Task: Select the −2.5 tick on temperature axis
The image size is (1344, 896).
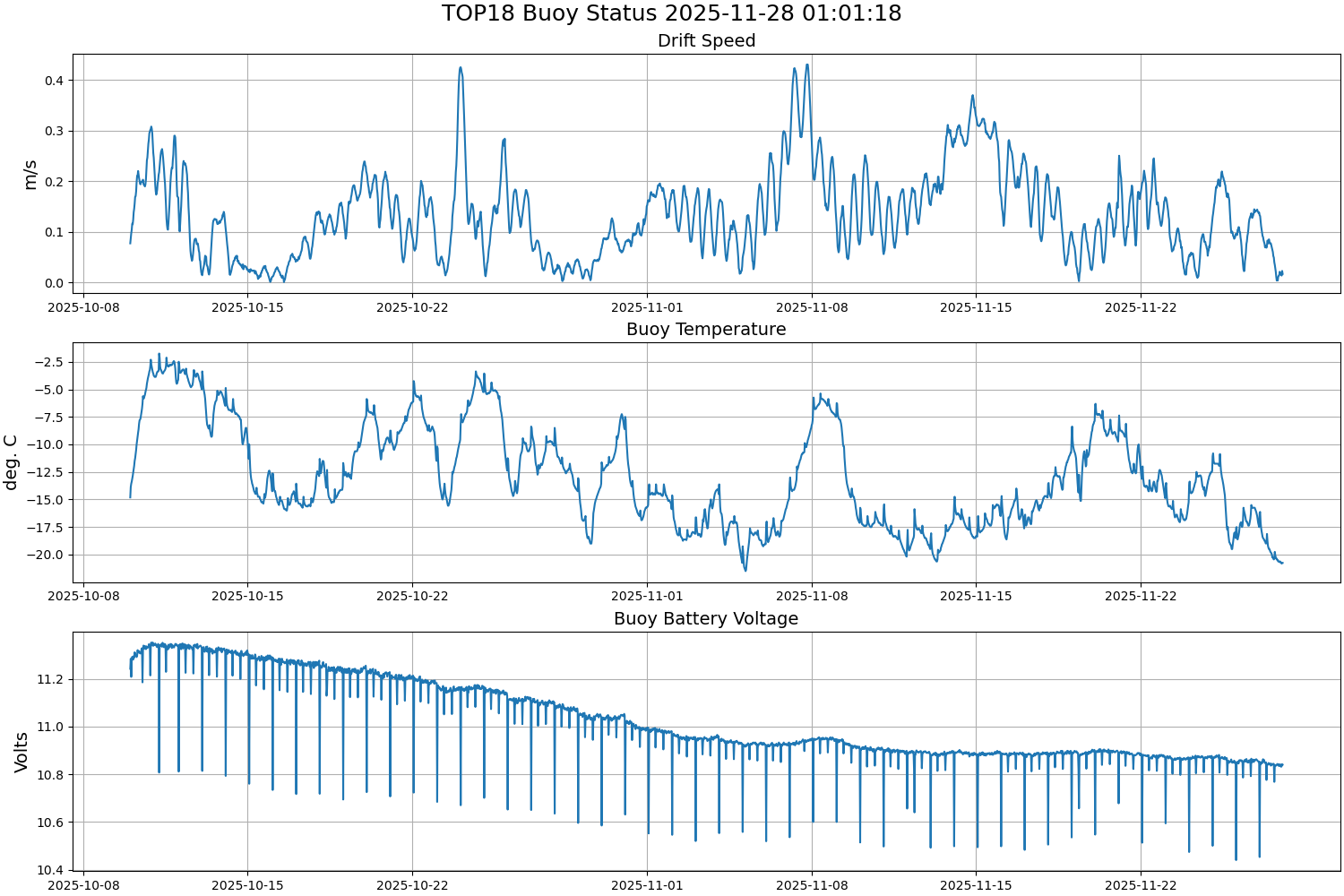Action: tap(47, 362)
